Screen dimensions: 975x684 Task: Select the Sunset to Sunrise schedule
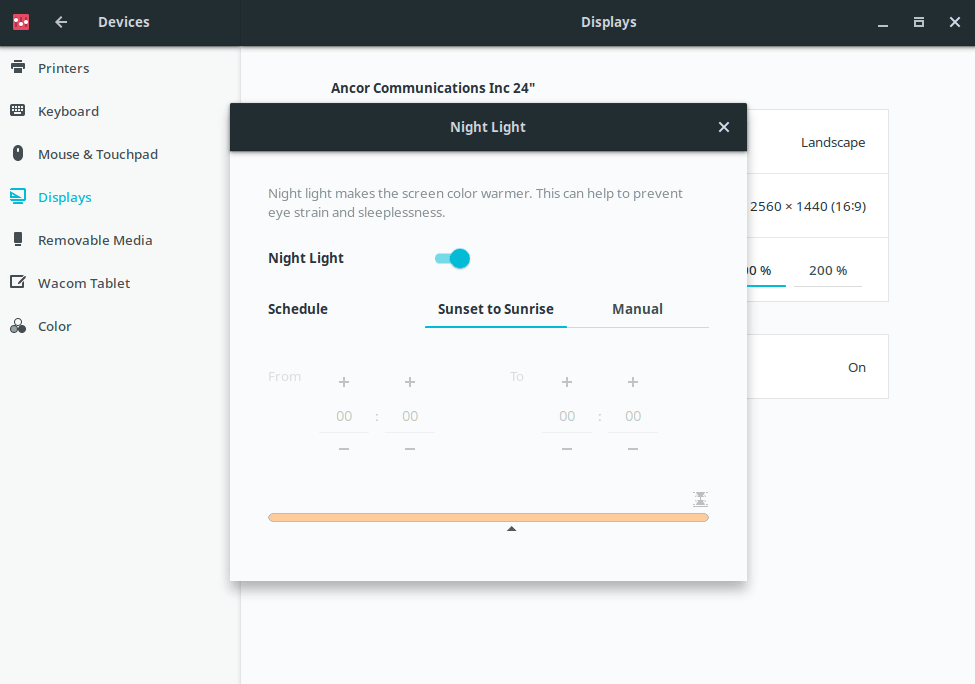coord(495,309)
